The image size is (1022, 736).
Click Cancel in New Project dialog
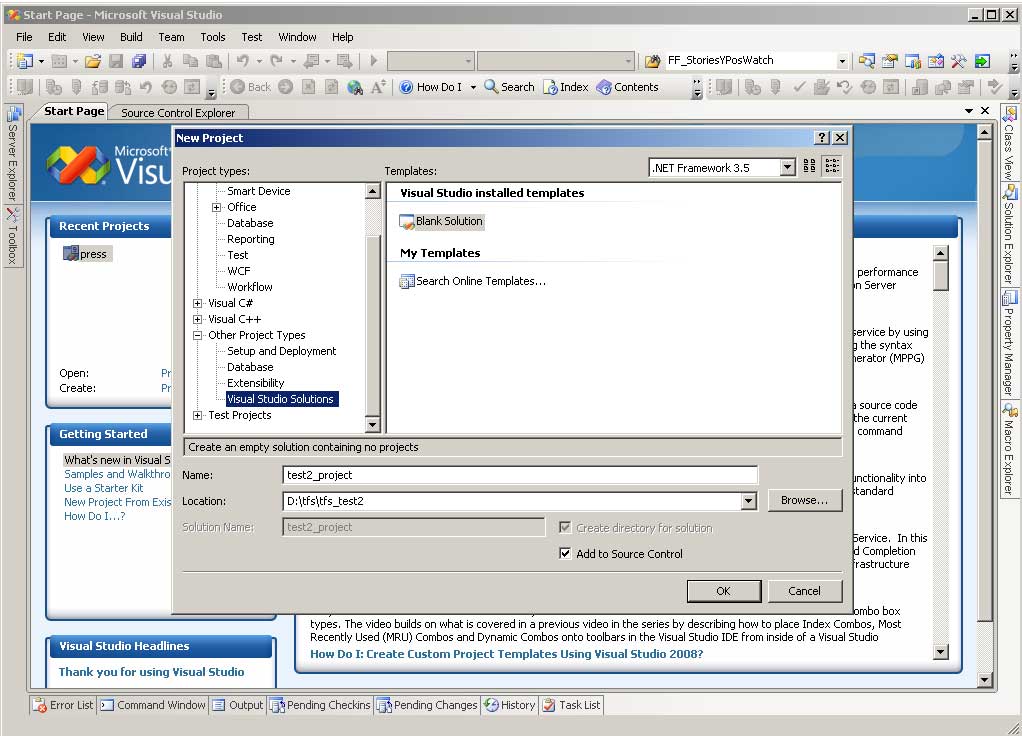pos(804,591)
